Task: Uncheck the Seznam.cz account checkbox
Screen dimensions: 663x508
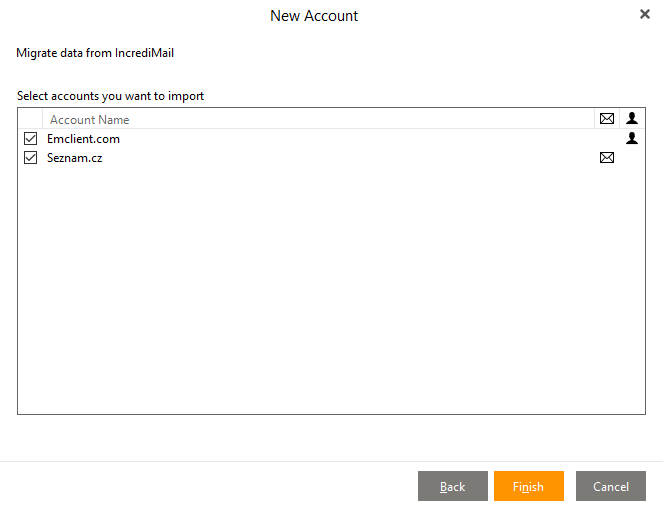Action: tap(31, 158)
